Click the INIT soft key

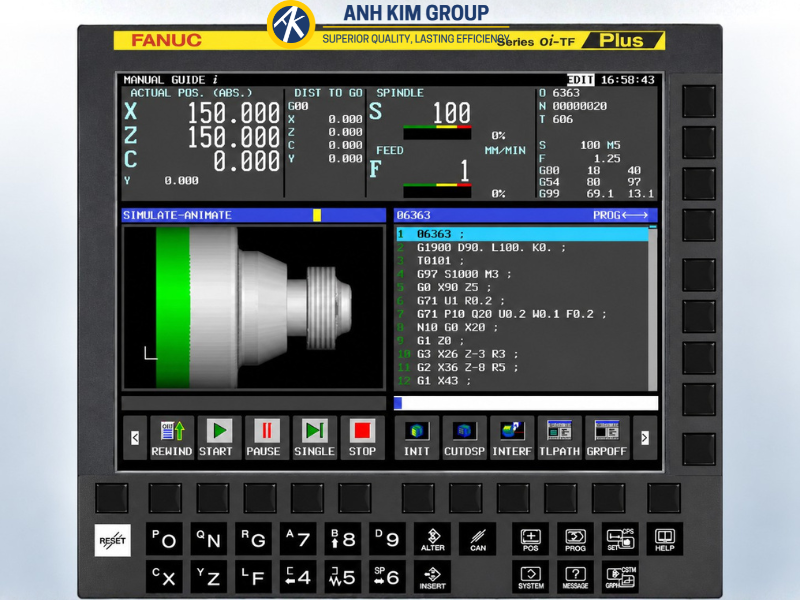click(416, 438)
